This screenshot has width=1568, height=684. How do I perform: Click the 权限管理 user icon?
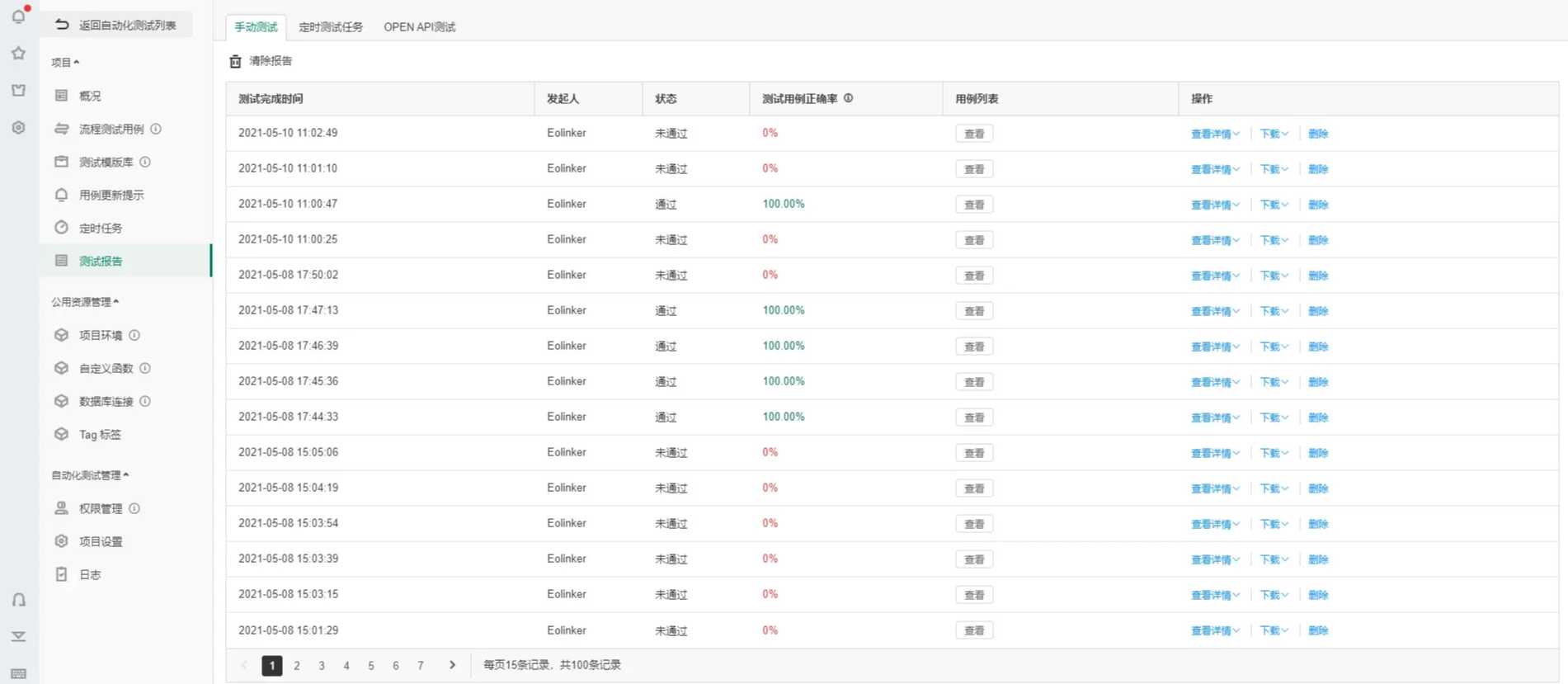61,508
